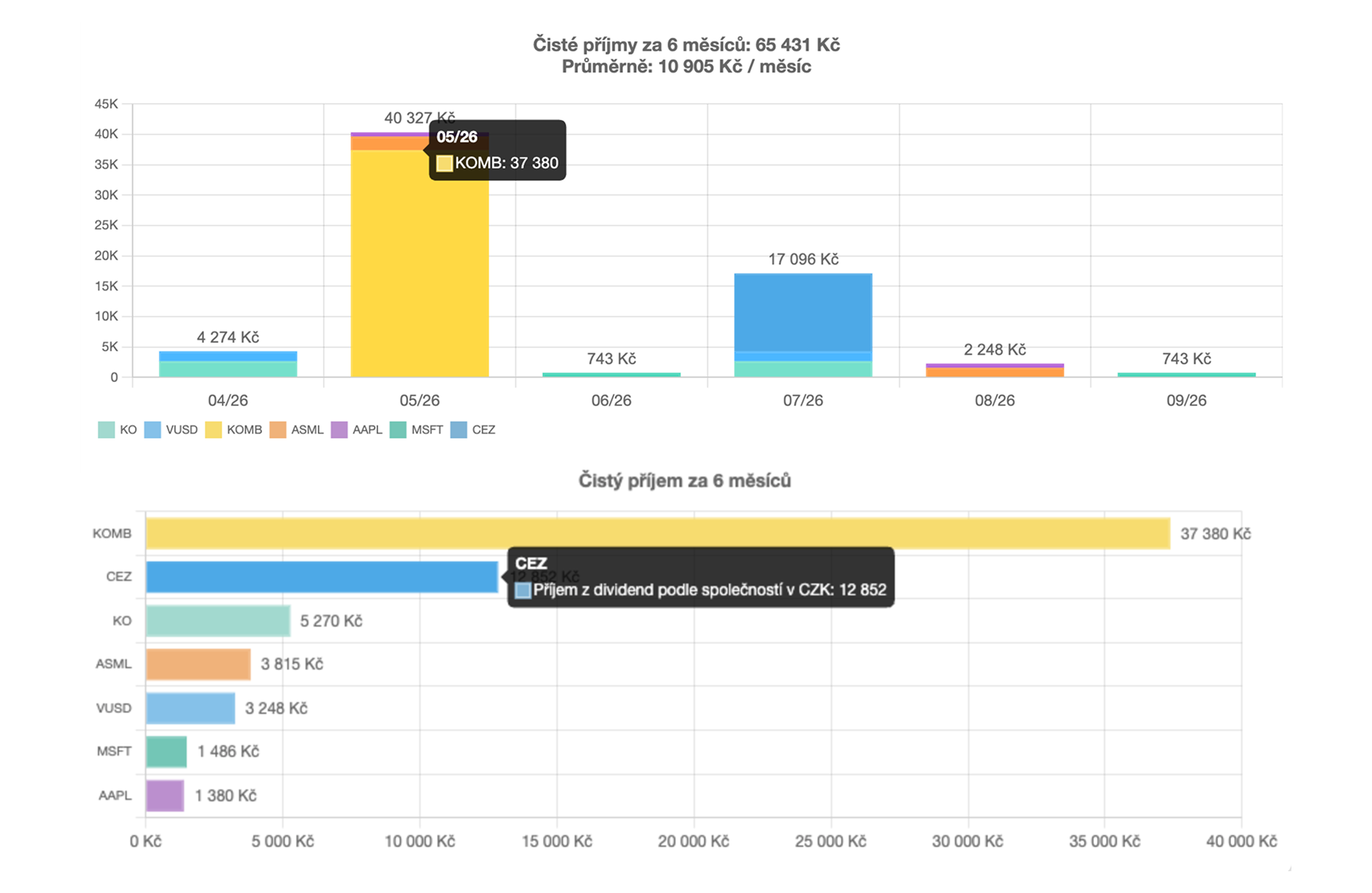Screen dimensions: 1372x893
Task: Toggle the MSFT legend entry
Action: tap(417, 430)
